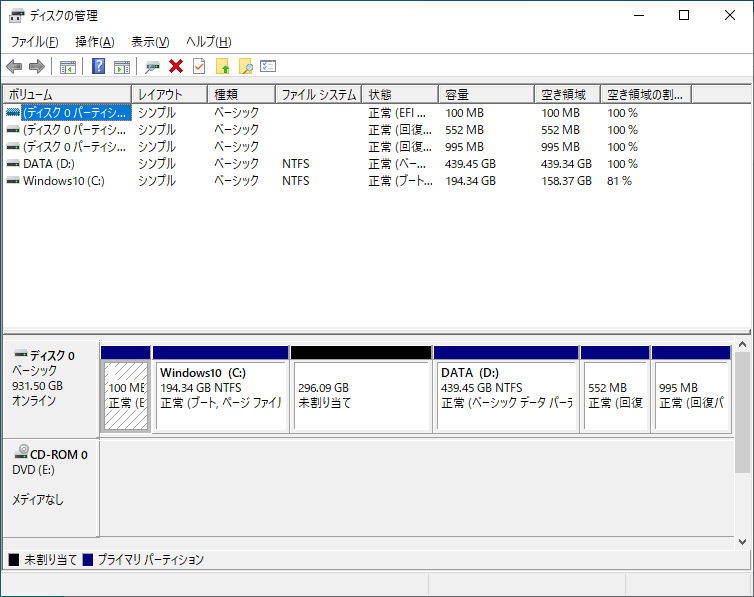The height and width of the screenshot is (597, 754).
Task: Select the 995 MB recovery partition block
Action: (691, 389)
